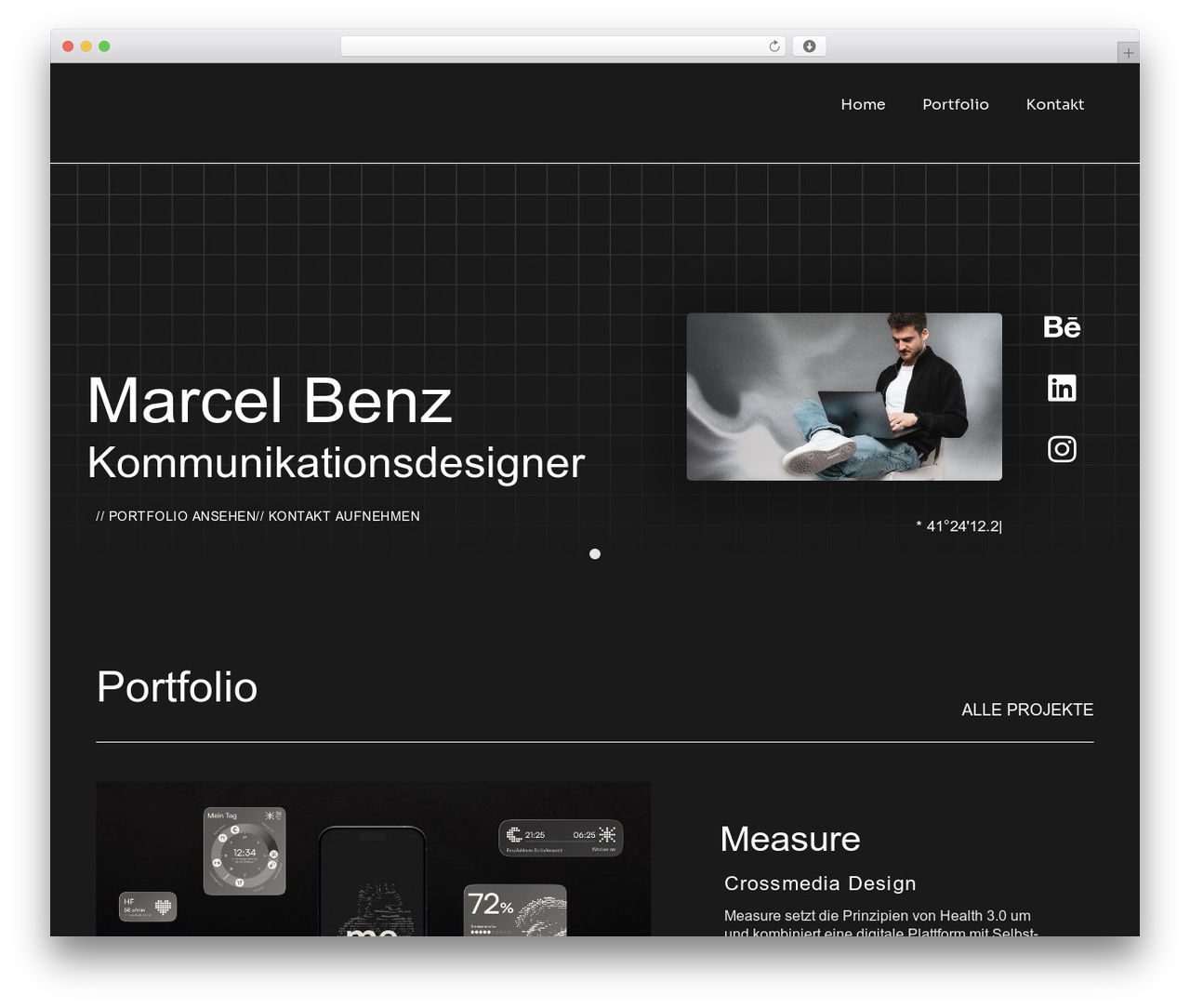Viewport: 1190px width, 1008px height.
Task: Open the Behance profile icon
Action: pos(1062,327)
